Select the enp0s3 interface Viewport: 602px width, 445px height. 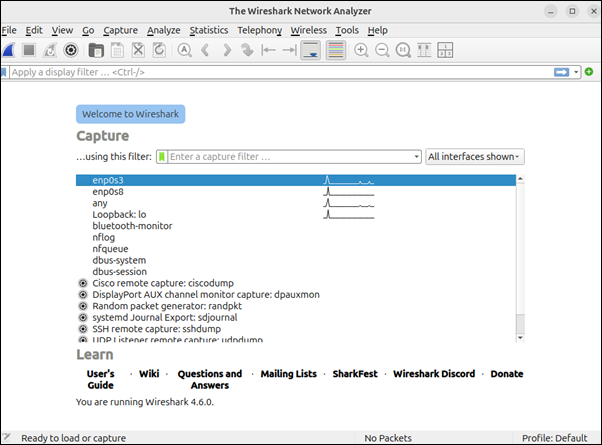[x=296, y=180]
